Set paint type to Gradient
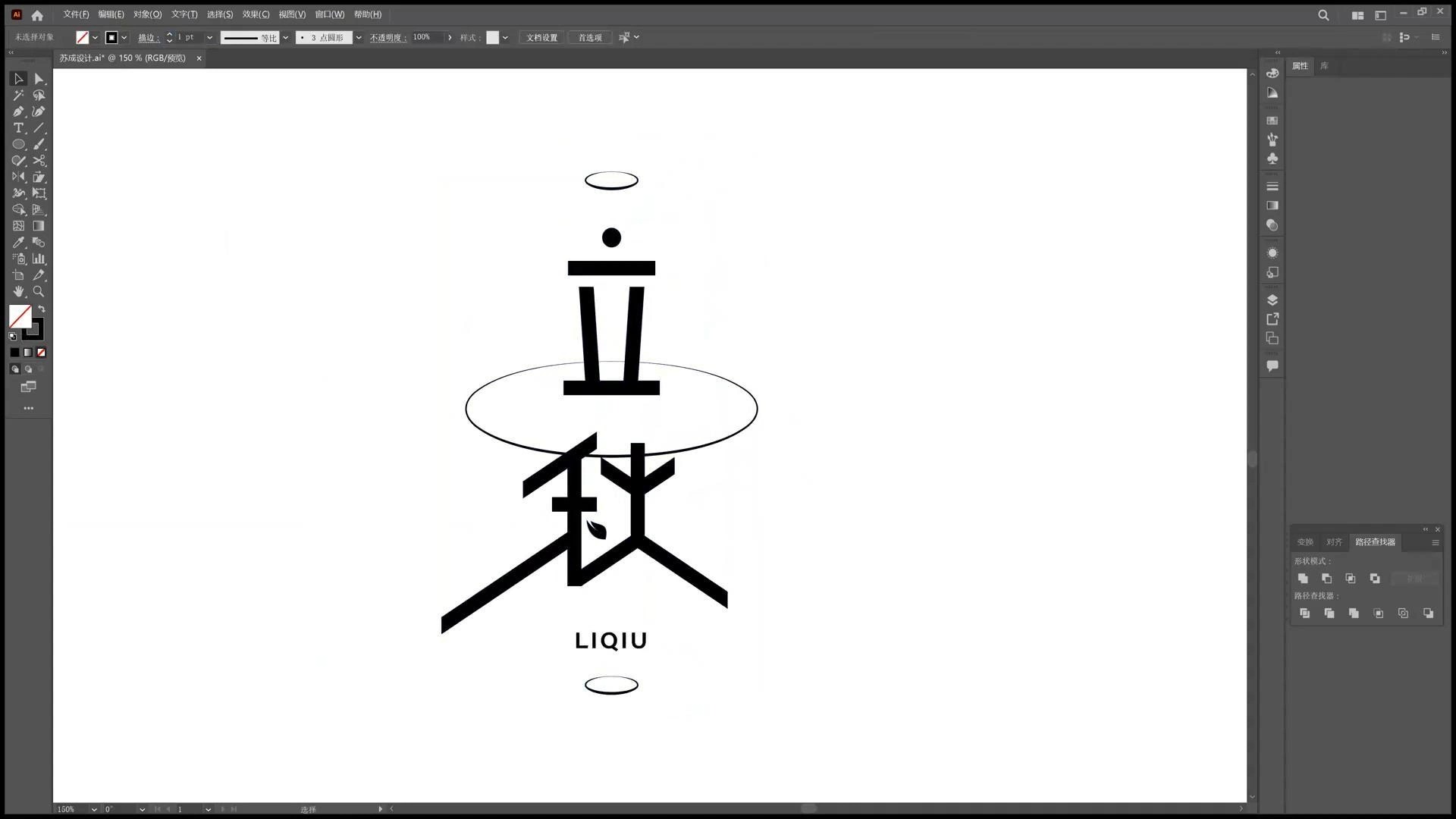1456x819 pixels. 28,353
